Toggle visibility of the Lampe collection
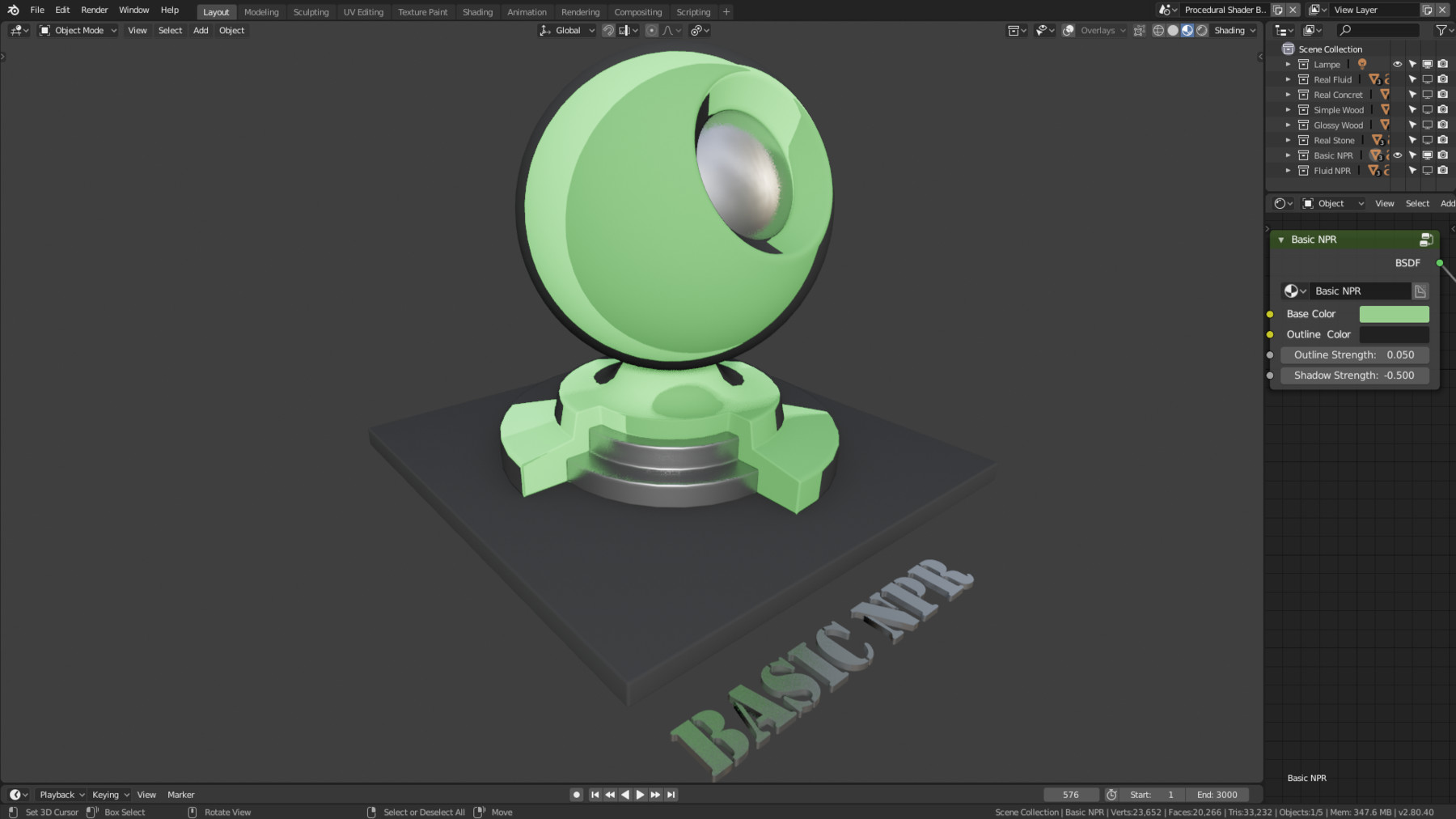The image size is (1456, 819). [x=1397, y=64]
